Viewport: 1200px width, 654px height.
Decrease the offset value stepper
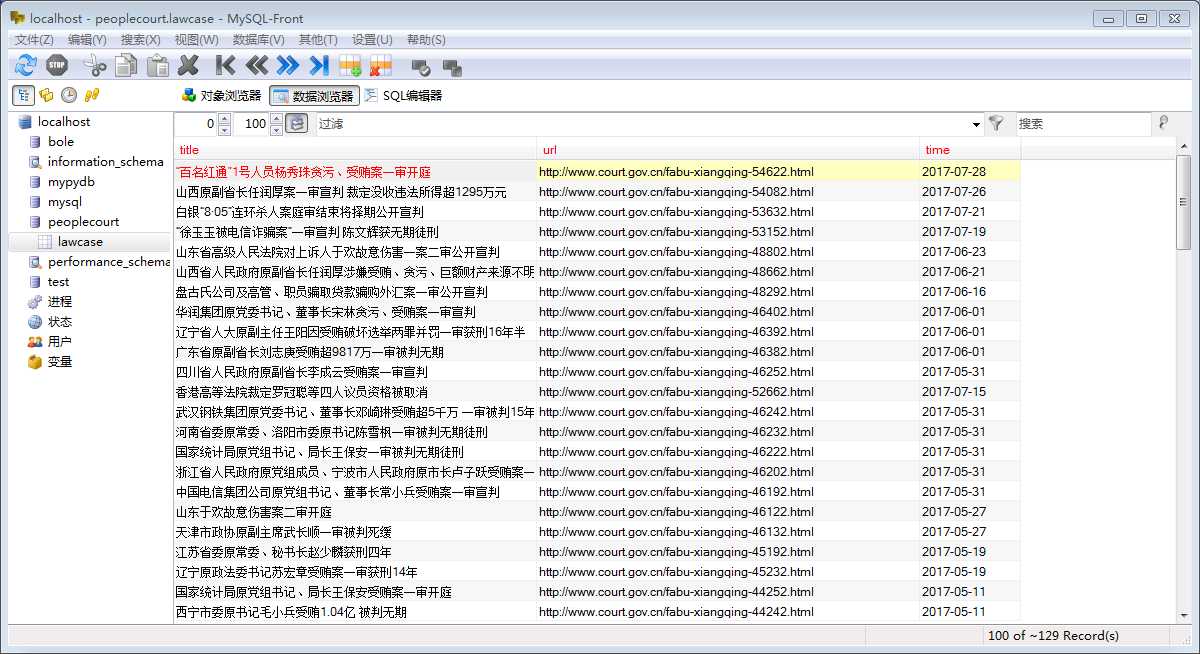[224, 129]
